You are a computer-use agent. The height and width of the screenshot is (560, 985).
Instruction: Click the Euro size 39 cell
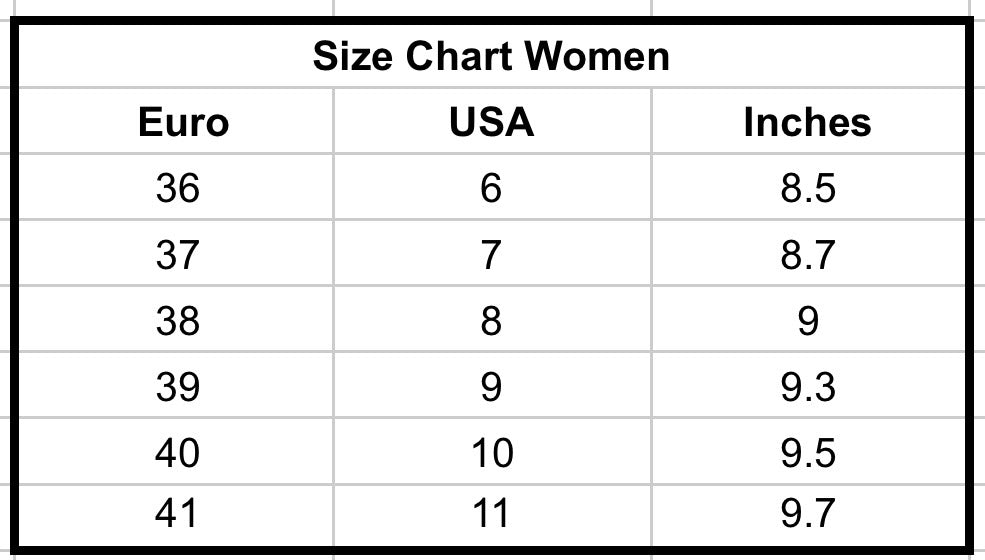tap(178, 387)
